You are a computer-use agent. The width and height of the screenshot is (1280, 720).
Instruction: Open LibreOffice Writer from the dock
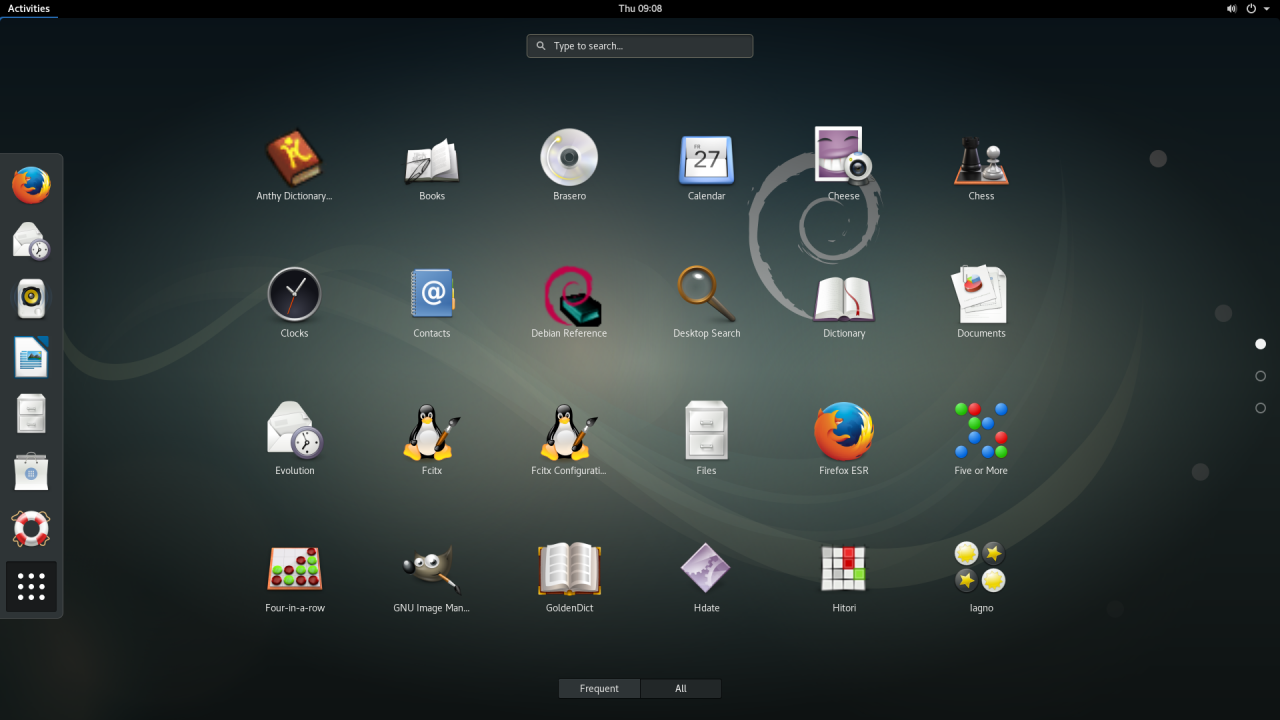31,357
